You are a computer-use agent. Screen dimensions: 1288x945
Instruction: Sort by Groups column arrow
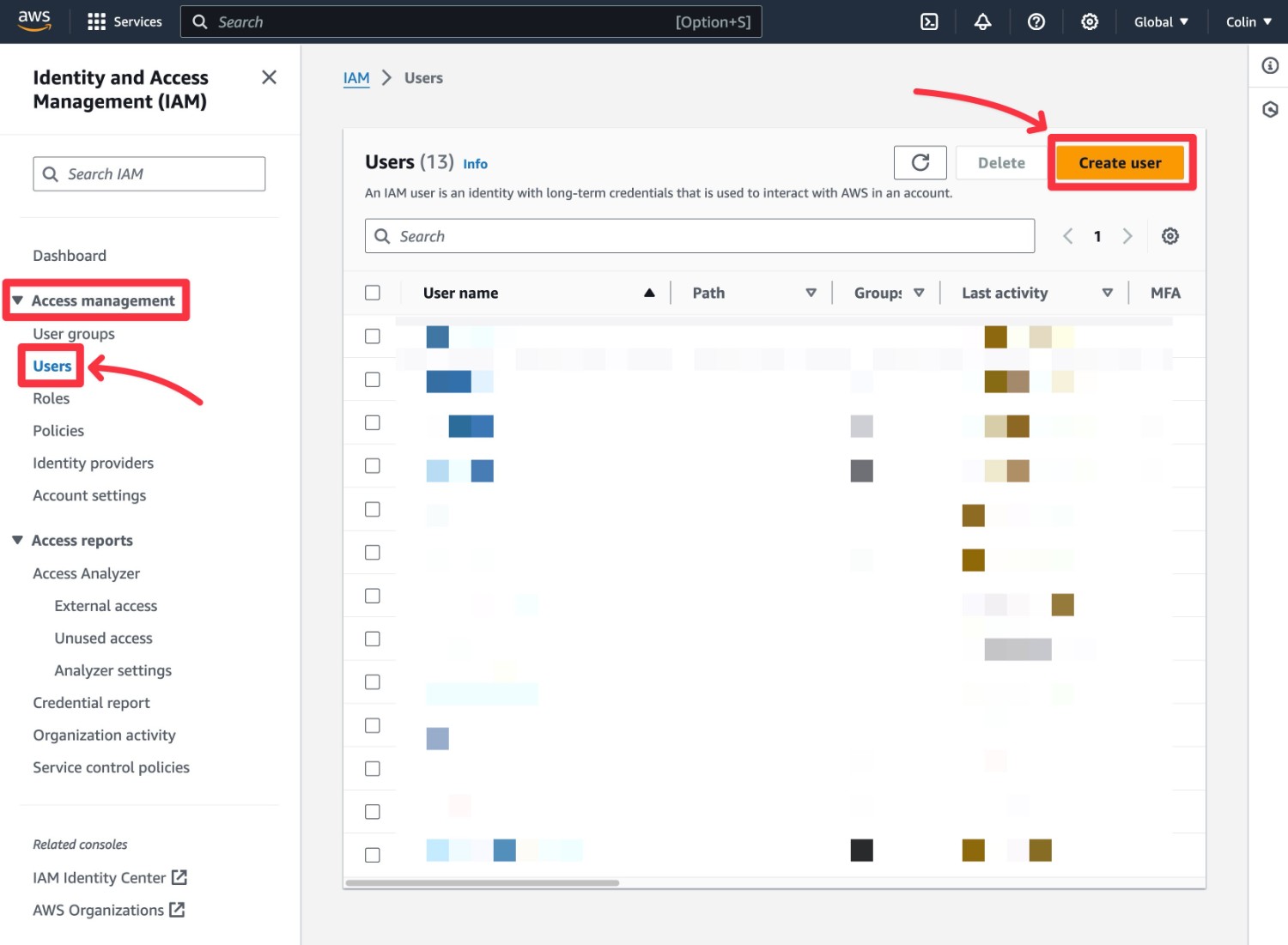[x=919, y=293]
